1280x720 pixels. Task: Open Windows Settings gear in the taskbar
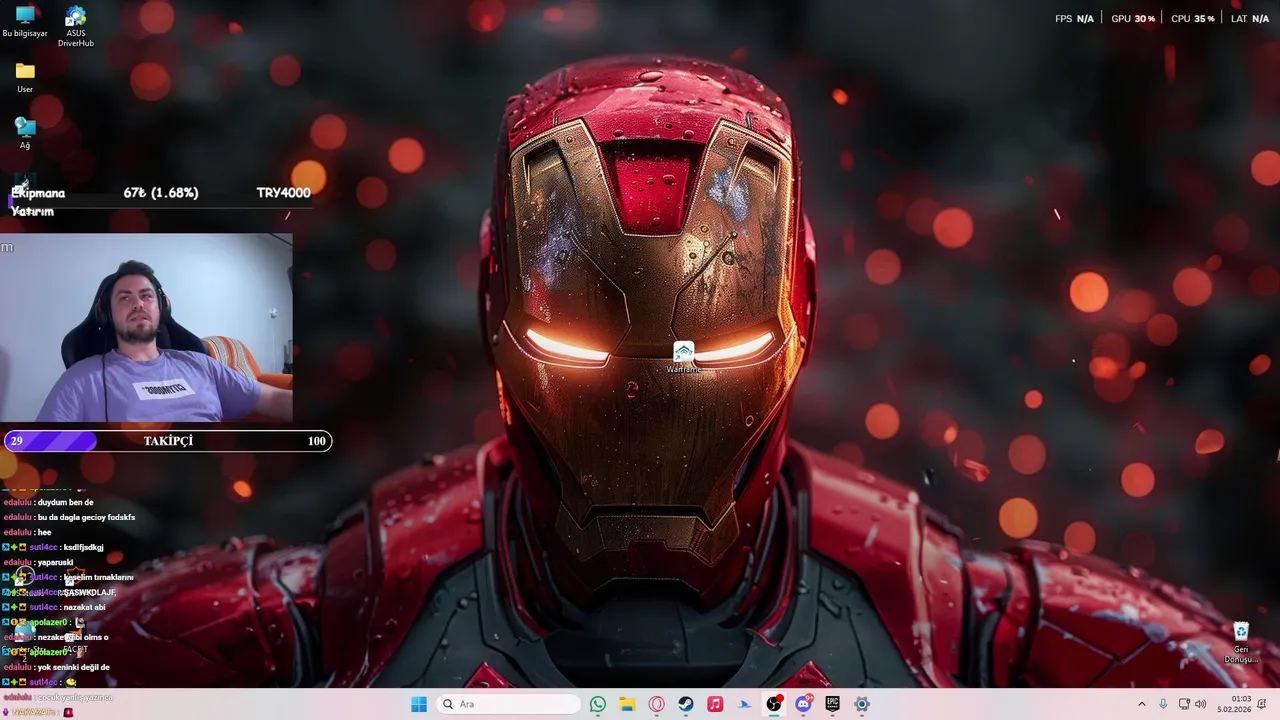(861, 704)
